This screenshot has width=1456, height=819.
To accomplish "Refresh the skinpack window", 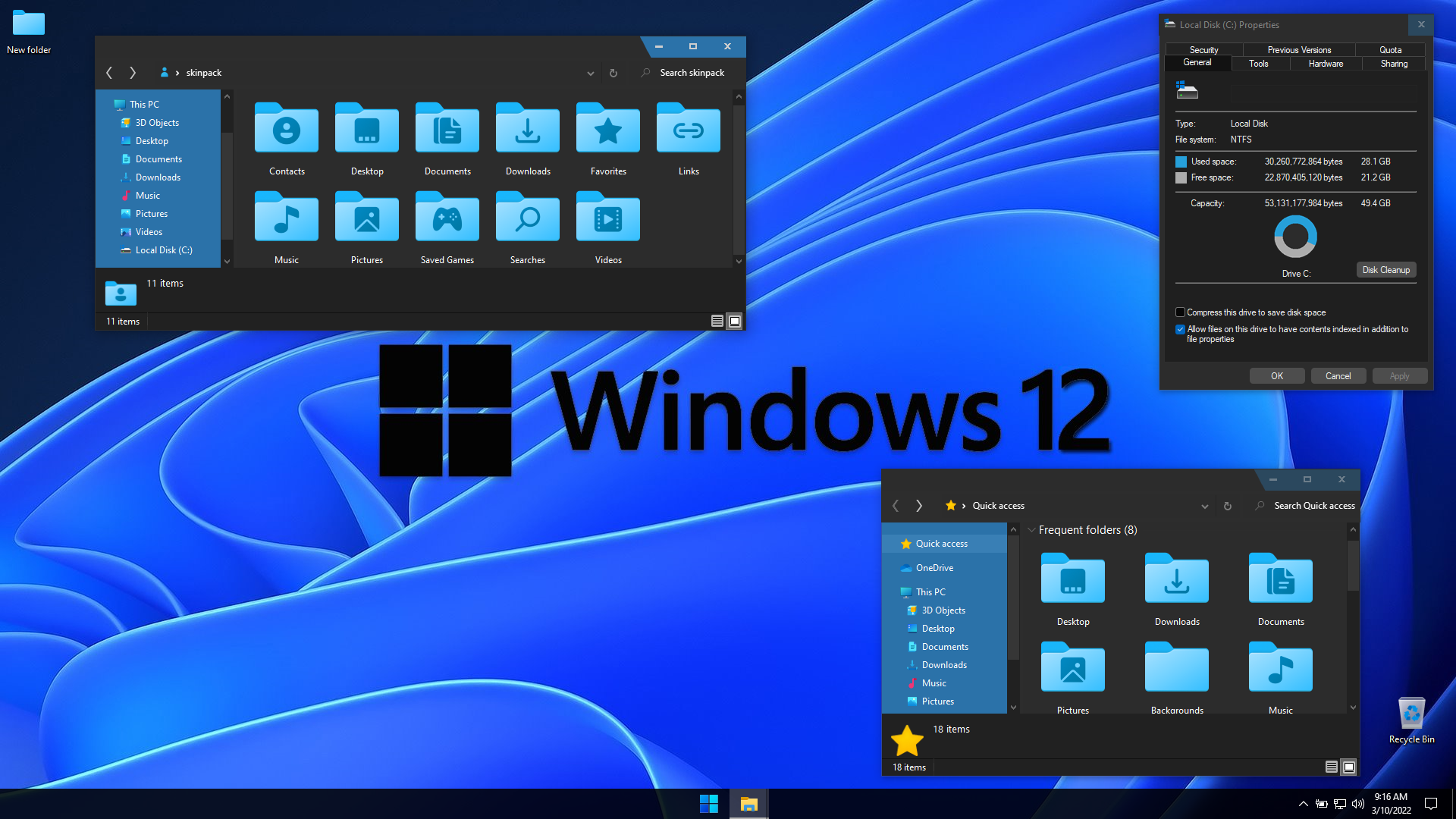I will point(613,73).
